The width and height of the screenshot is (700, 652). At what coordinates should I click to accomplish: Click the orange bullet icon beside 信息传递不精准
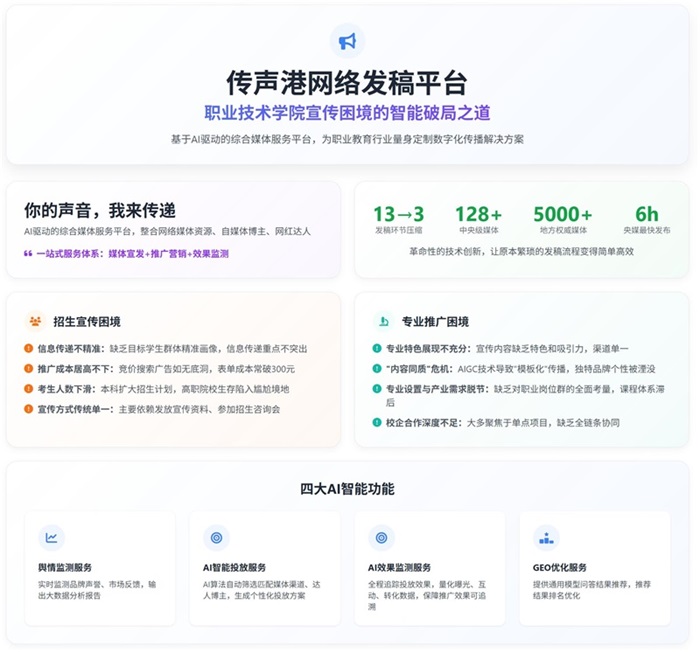pos(29,349)
